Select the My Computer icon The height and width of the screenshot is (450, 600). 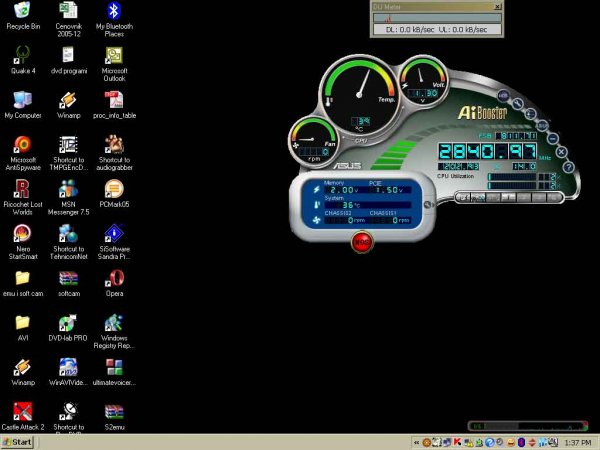point(23,104)
